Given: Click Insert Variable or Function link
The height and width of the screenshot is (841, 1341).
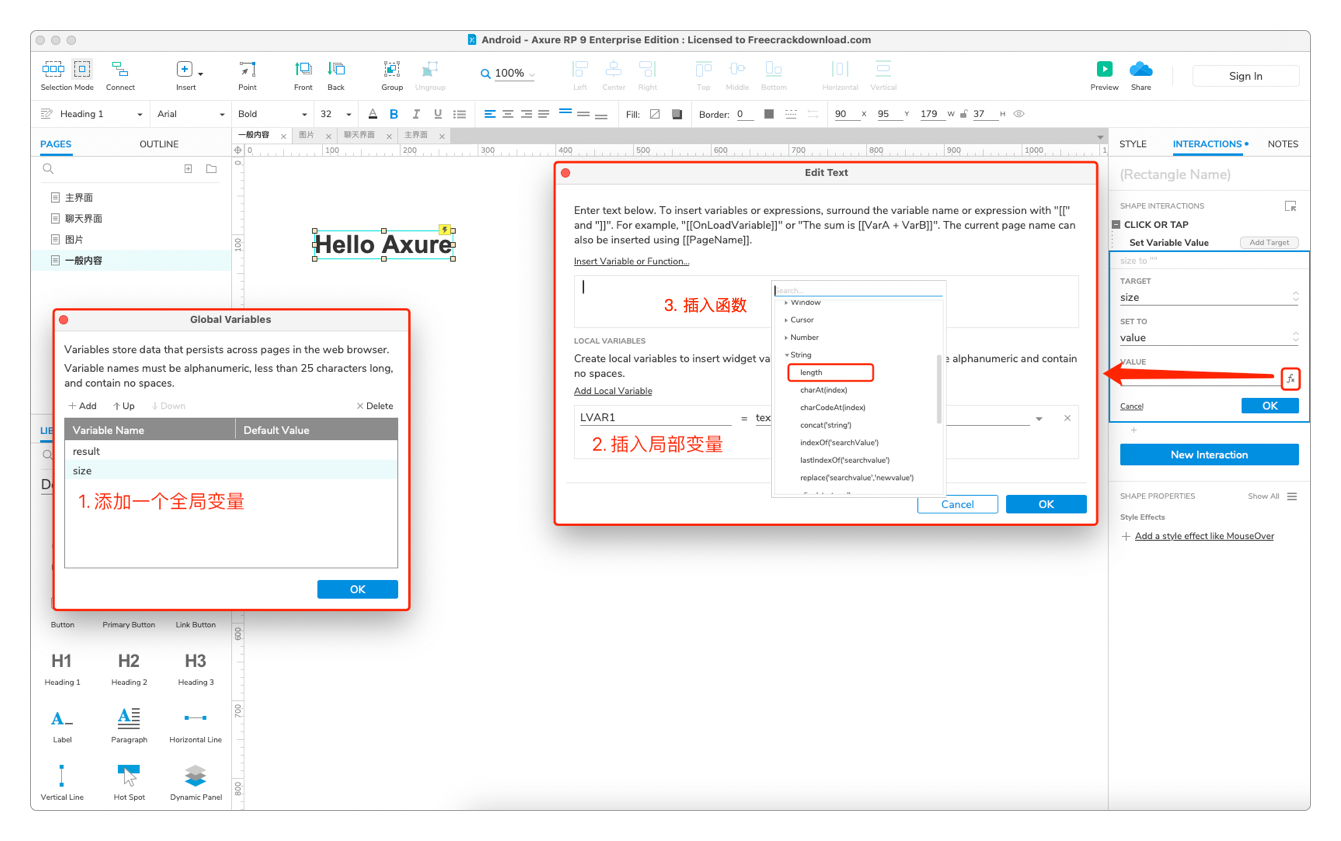Looking at the screenshot, I should [x=631, y=261].
